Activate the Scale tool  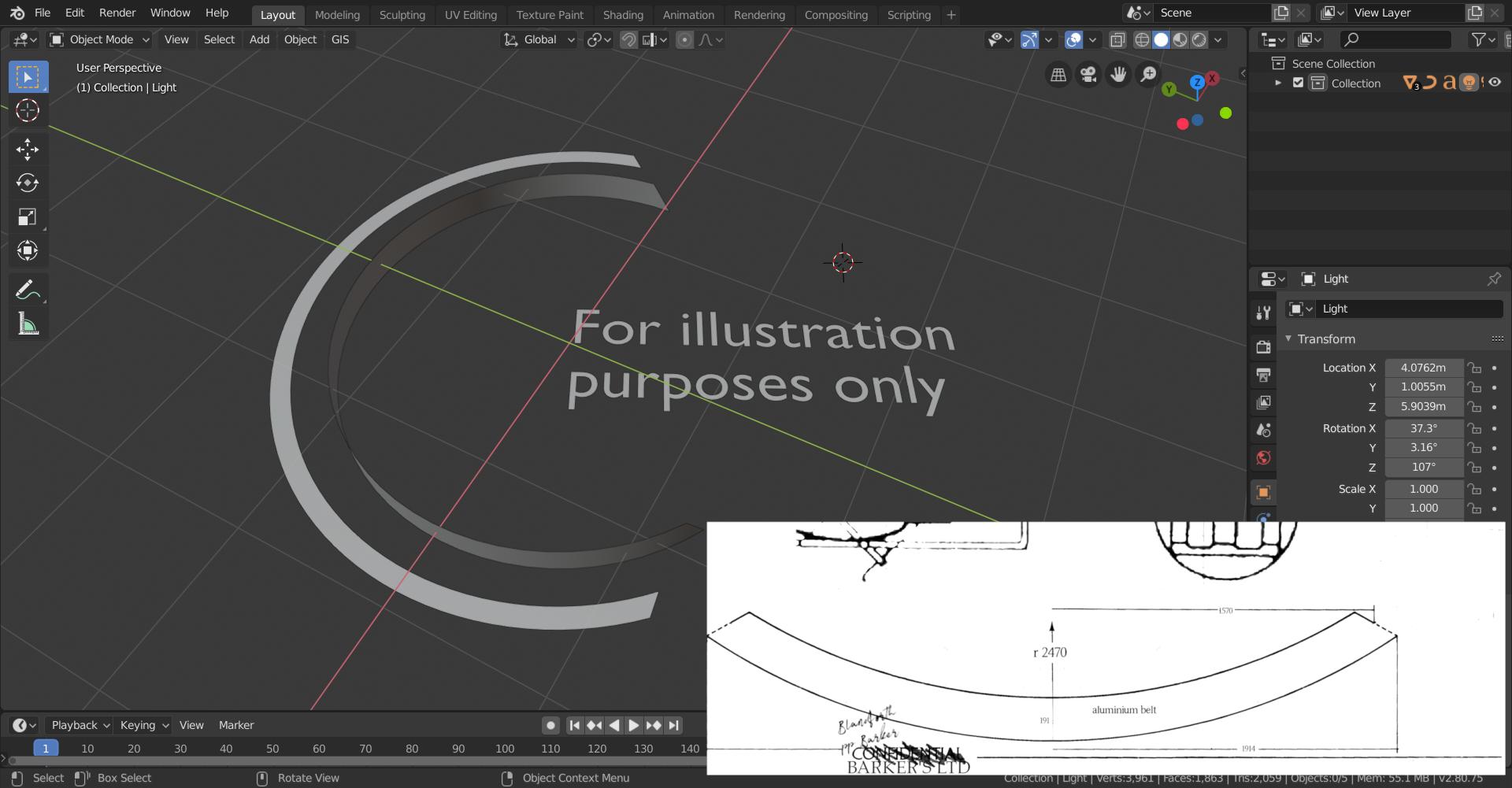point(28,217)
